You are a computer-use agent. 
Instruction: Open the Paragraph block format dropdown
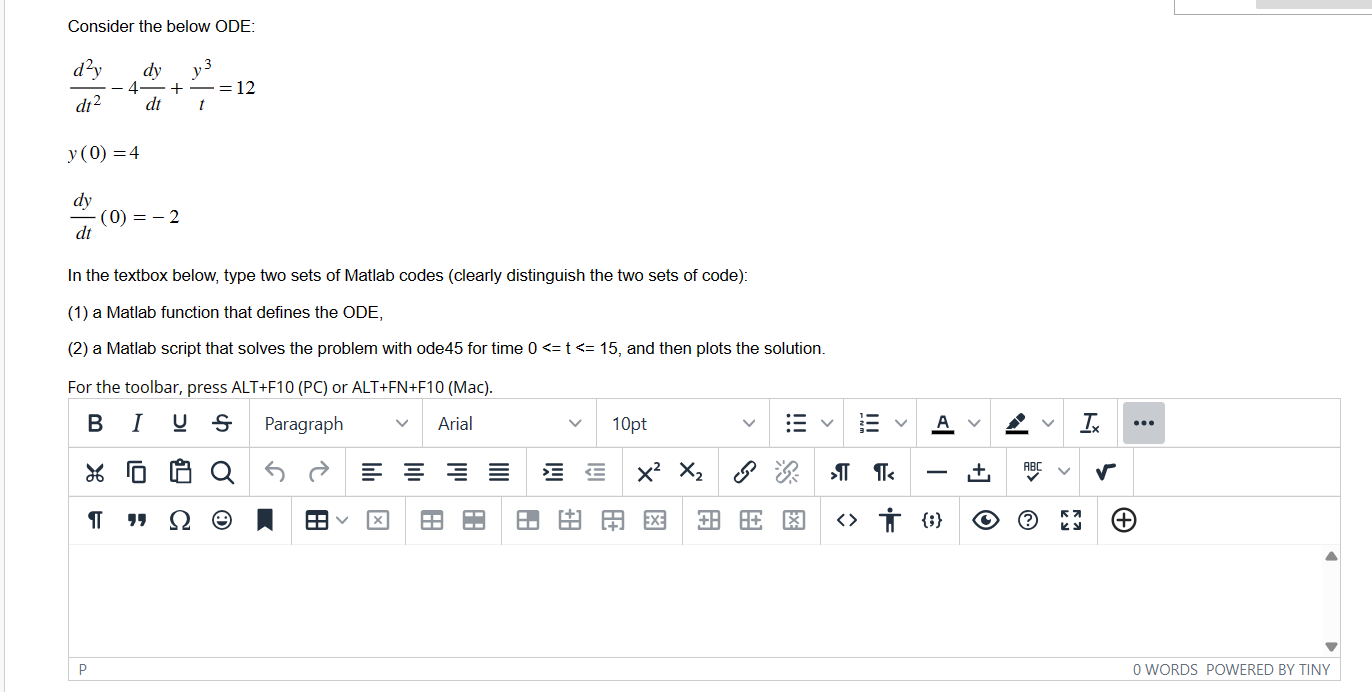point(336,424)
